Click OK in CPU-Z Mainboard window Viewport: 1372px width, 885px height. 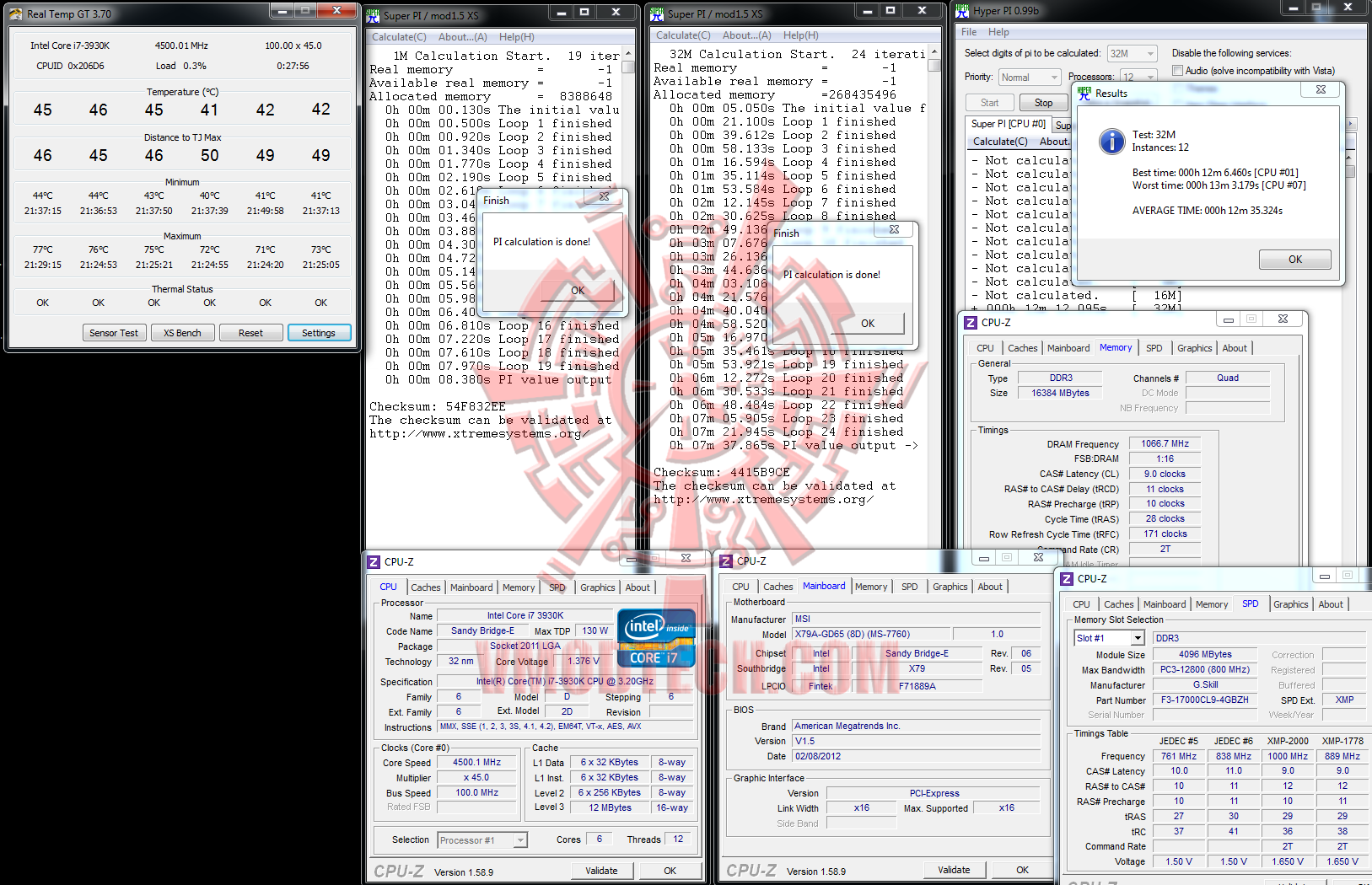pyautogui.click(x=1022, y=870)
